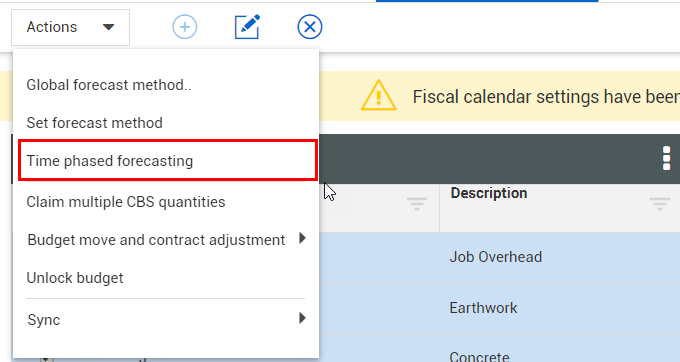Click the circled plus add icon

[185, 27]
